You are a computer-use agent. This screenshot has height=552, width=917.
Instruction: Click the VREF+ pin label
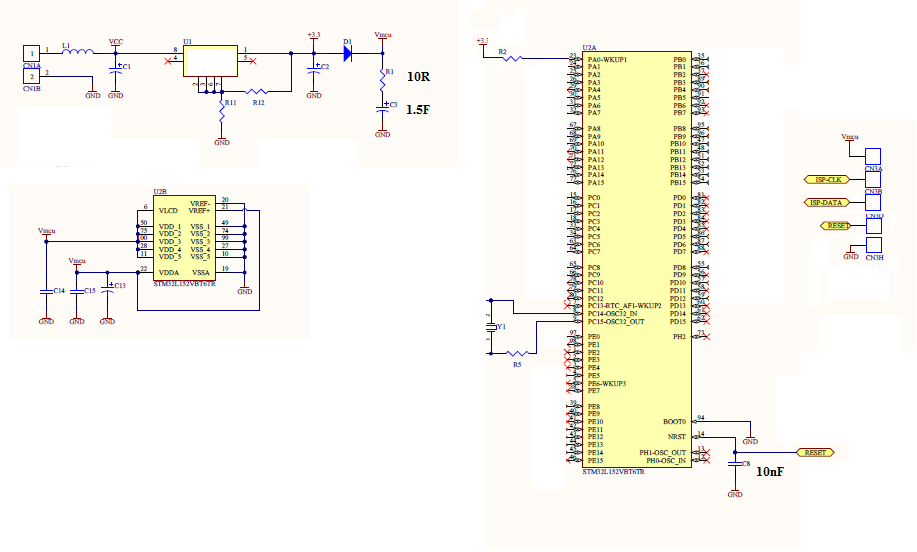[x=199, y=211]
